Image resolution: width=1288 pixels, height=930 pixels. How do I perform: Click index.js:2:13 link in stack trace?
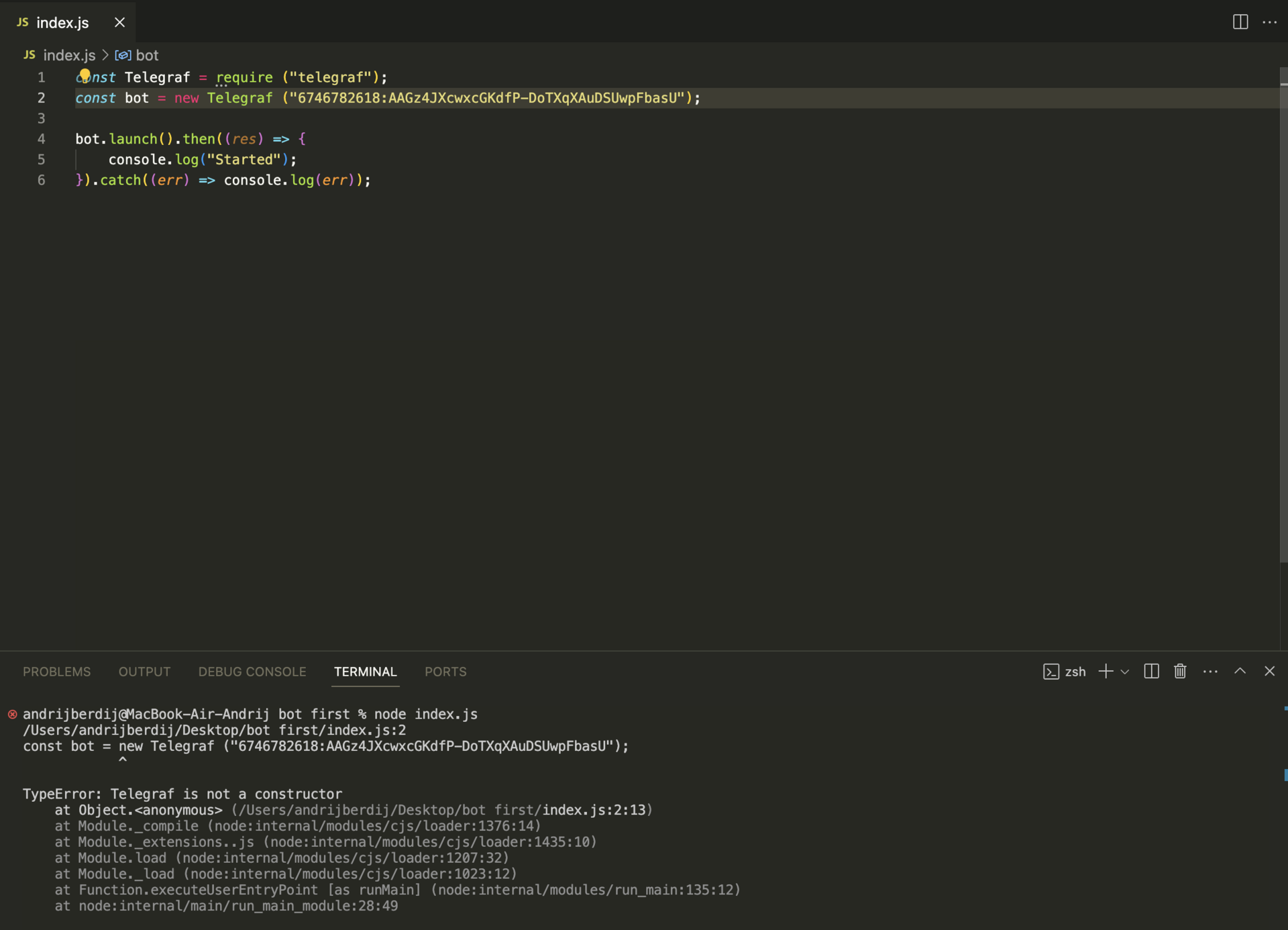pos(594,810)
